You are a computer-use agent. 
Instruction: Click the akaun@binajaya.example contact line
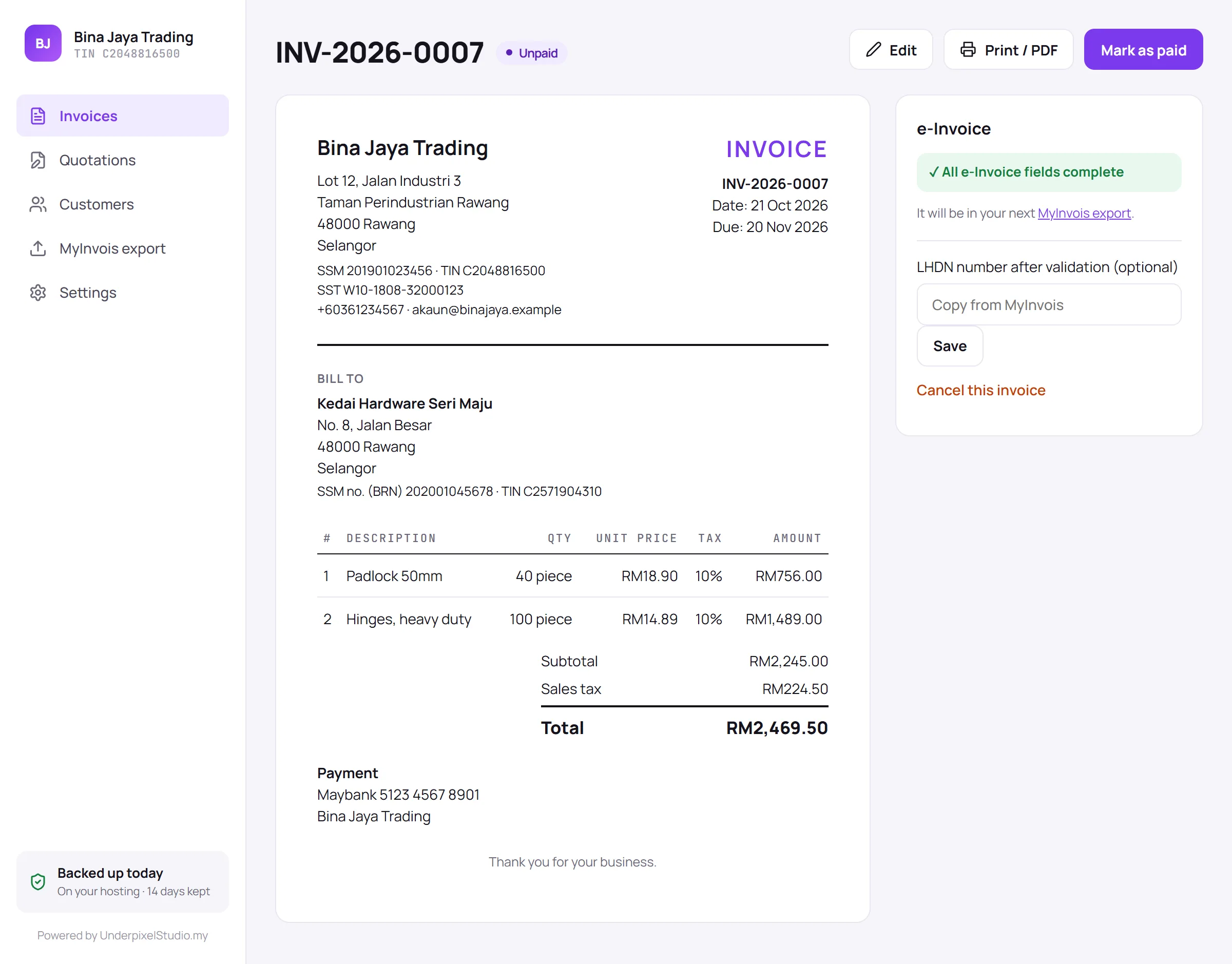487,310
